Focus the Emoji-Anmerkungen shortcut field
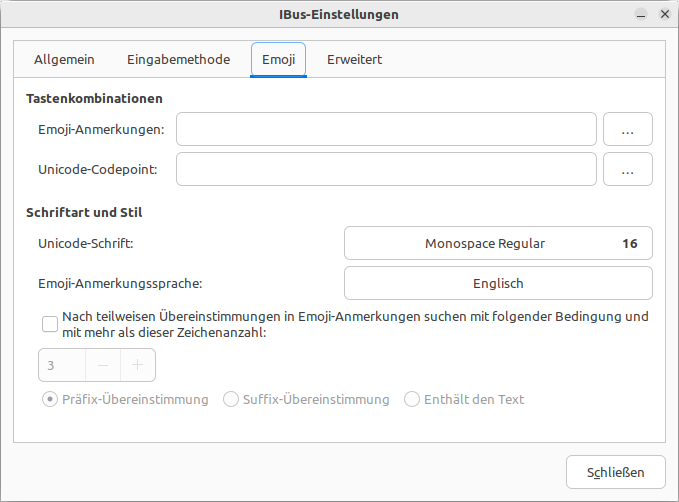 tap(386, 129)
